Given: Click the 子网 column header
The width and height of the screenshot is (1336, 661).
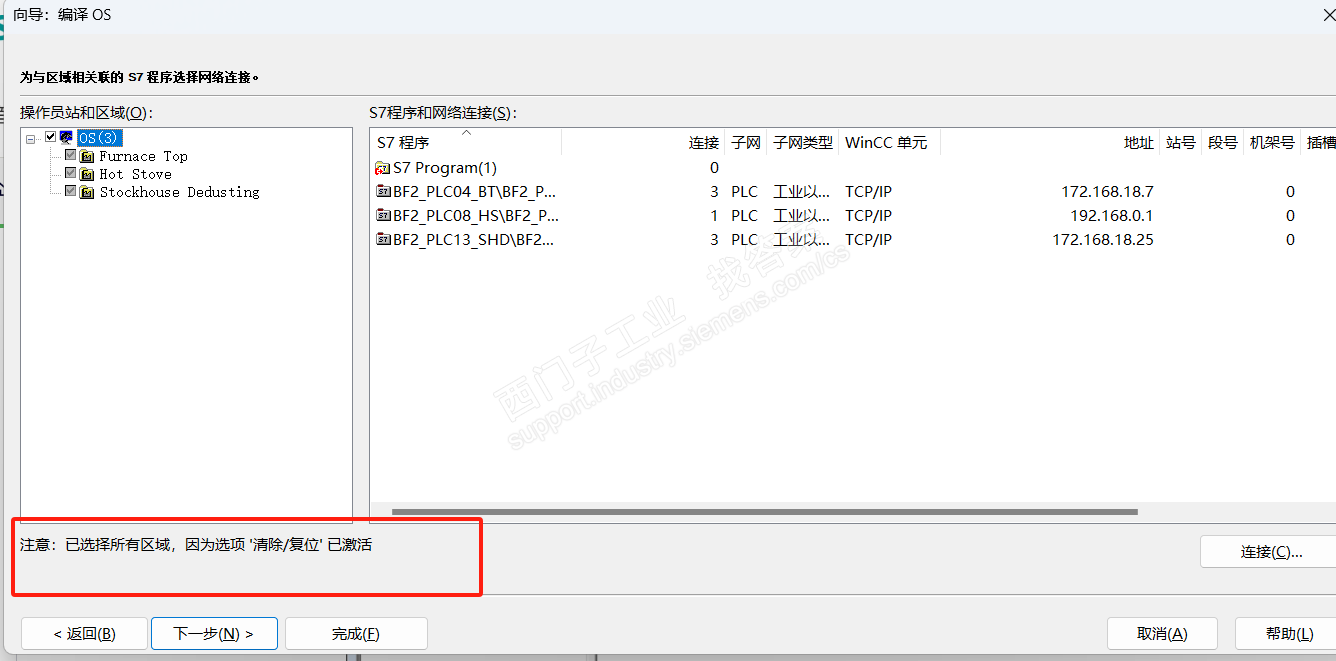Looking at the screenshot, I should tap(746, 142).
